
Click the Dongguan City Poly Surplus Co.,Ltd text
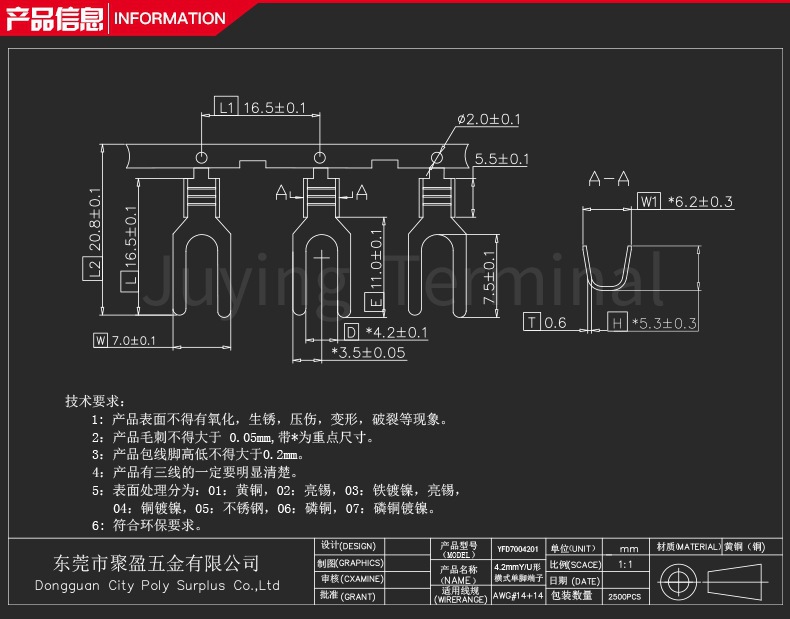pos(156,585)
